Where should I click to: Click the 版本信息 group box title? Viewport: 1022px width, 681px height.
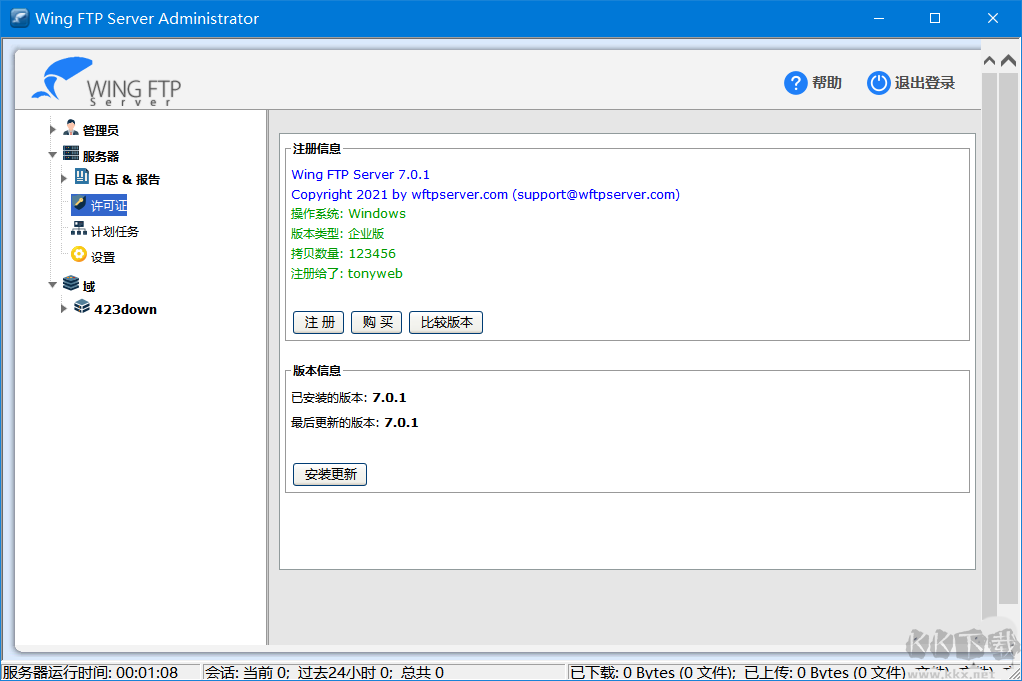(316, 371)
